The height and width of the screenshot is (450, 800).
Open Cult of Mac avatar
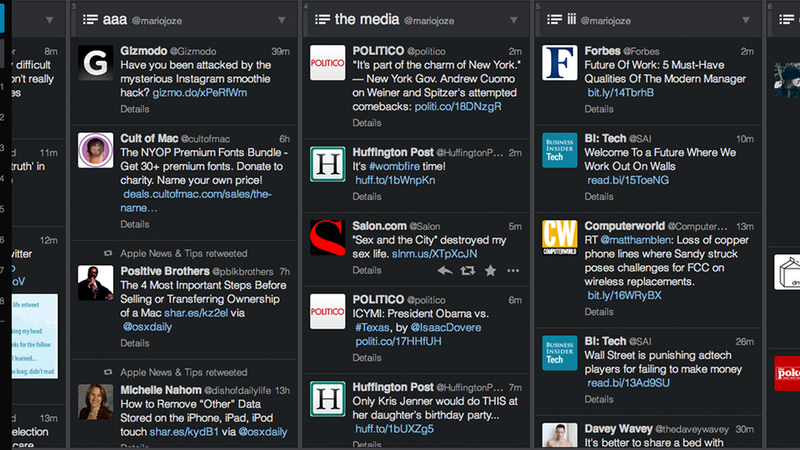[95, 150]
